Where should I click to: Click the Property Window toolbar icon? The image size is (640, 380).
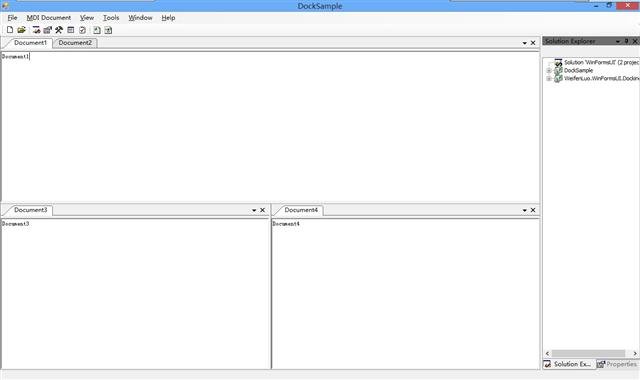pyautogui.click(x=48, y=30)
